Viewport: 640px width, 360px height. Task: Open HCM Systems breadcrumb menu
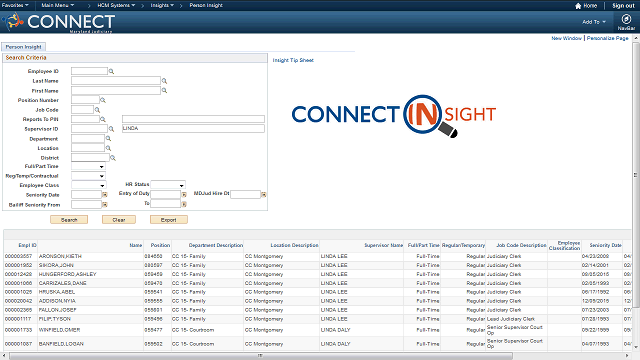coord(116,5)
